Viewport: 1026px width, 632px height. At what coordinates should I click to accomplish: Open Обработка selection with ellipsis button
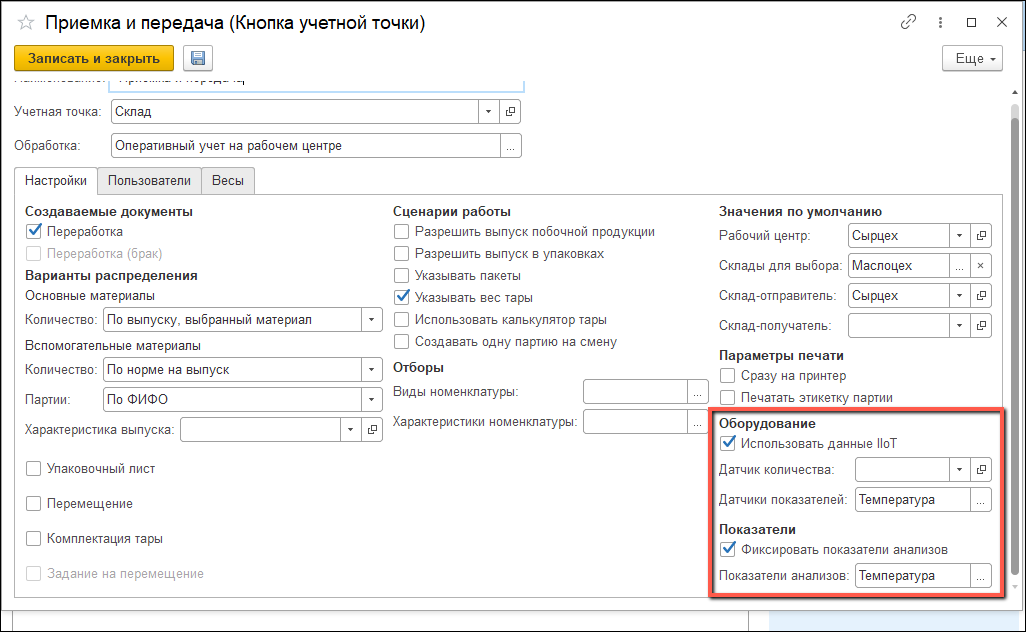(510, 146)
